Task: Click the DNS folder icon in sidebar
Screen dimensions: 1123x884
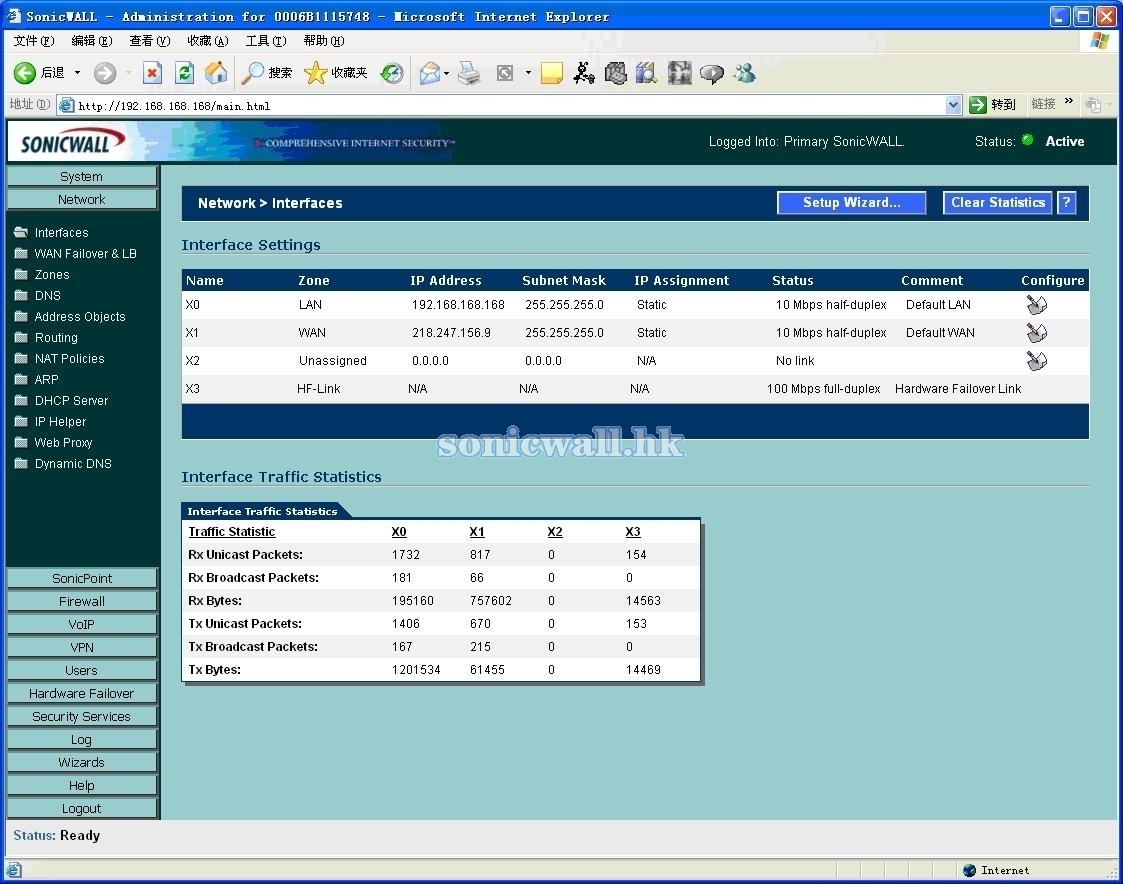Action: click(x=21, y=295)
